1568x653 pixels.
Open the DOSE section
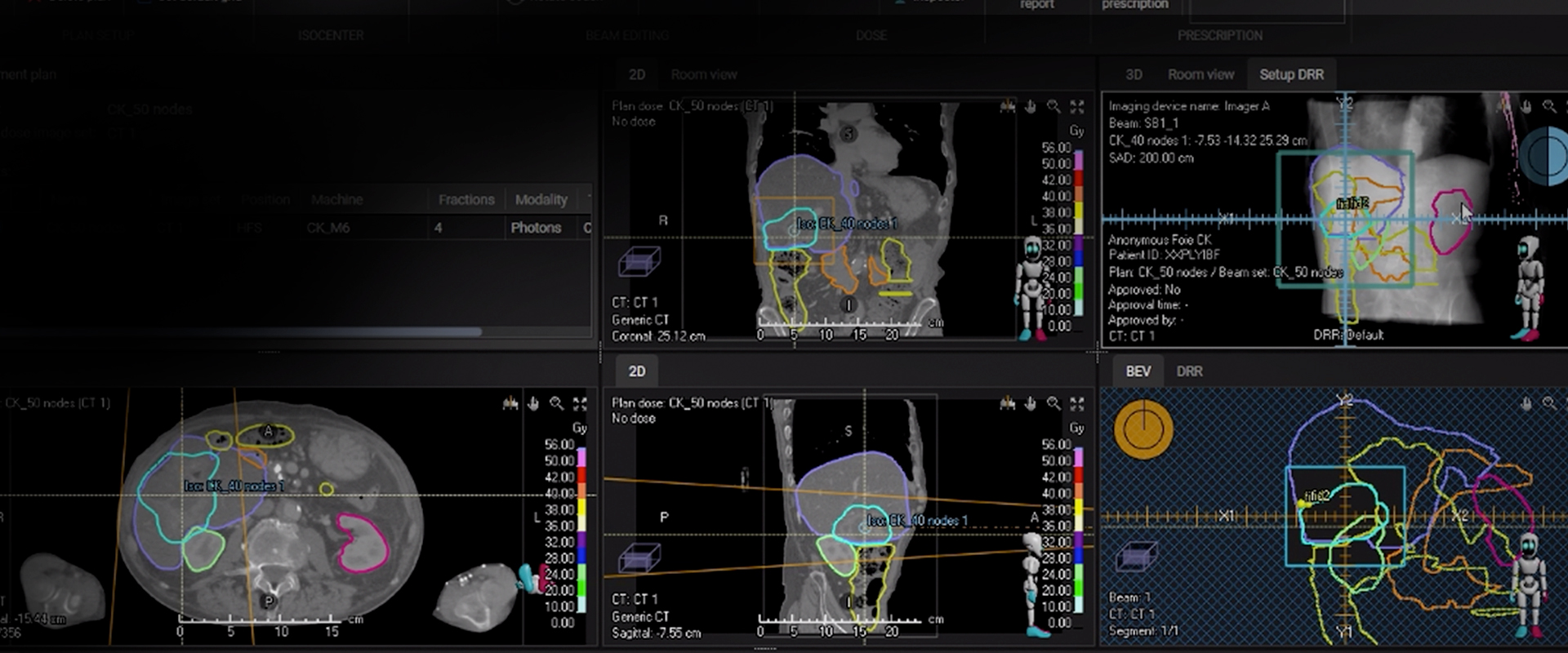pos(871,35)
